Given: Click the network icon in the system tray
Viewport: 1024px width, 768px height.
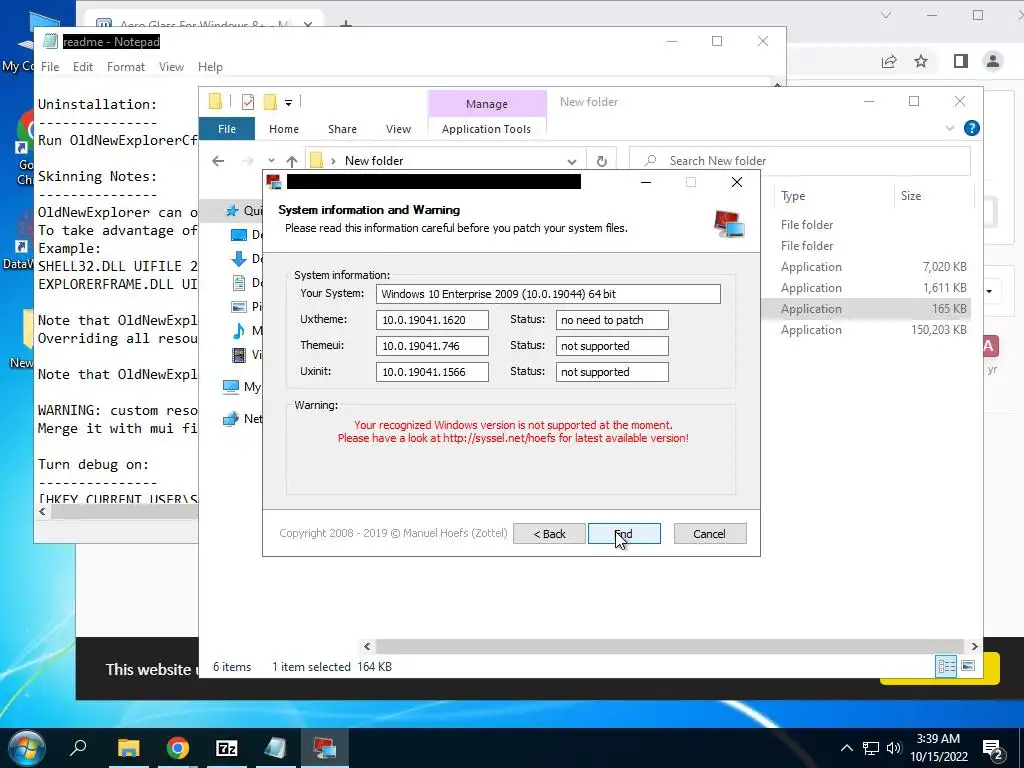Looking at the screenshot, I should click(x=871, y=748).
